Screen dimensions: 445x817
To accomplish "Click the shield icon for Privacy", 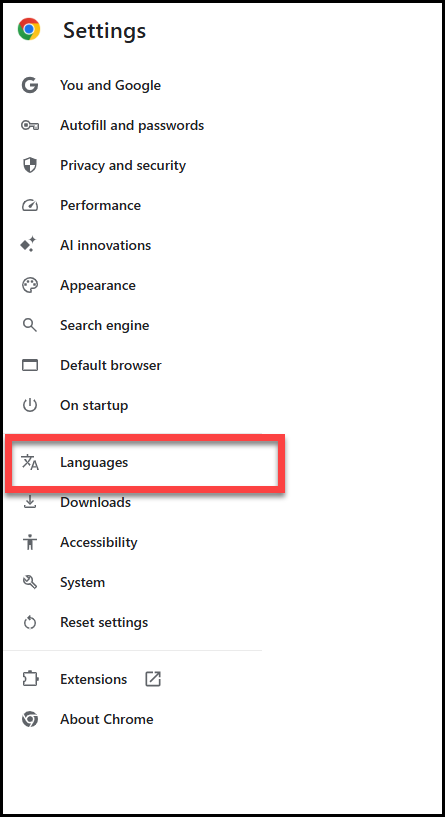I will coord(30,165).
